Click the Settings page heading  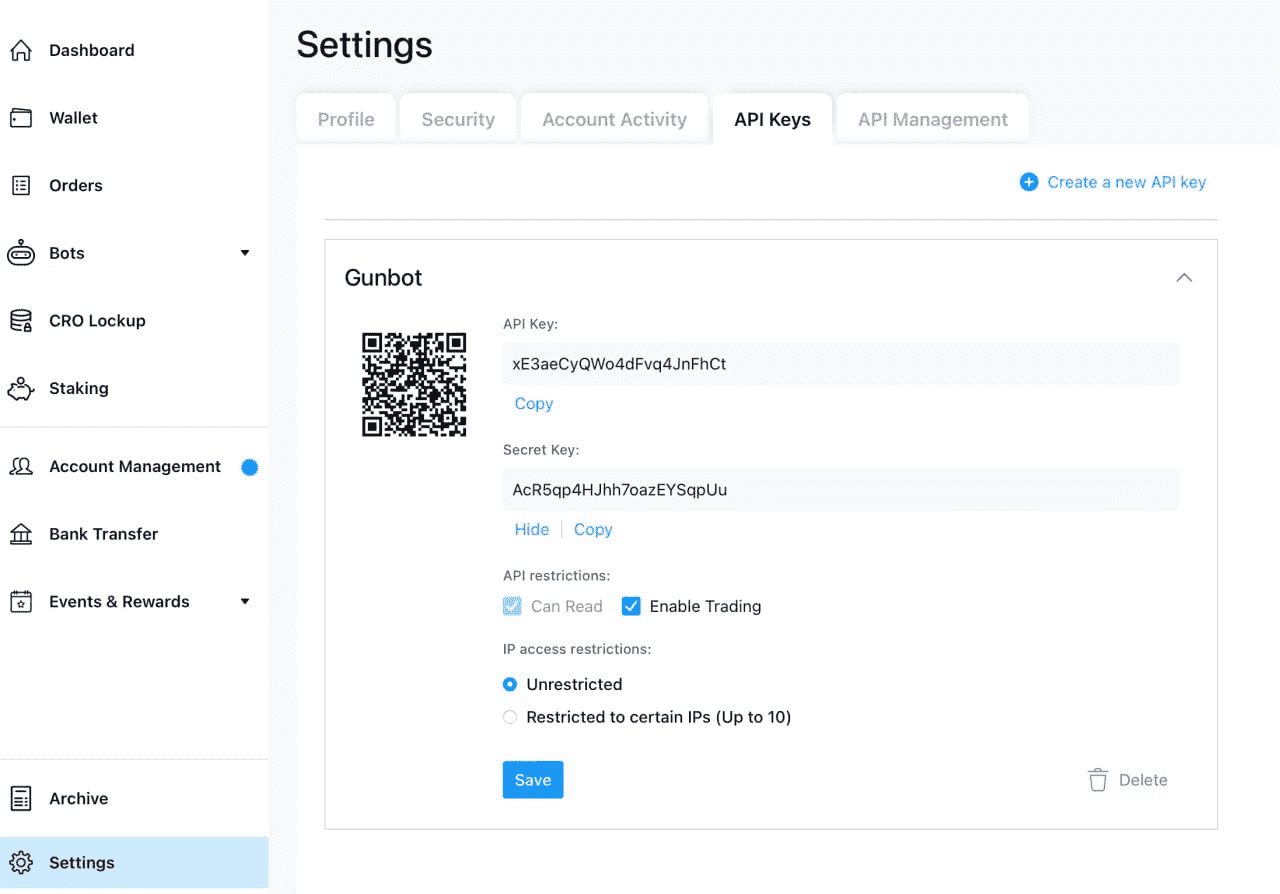[x=365, y=45]
